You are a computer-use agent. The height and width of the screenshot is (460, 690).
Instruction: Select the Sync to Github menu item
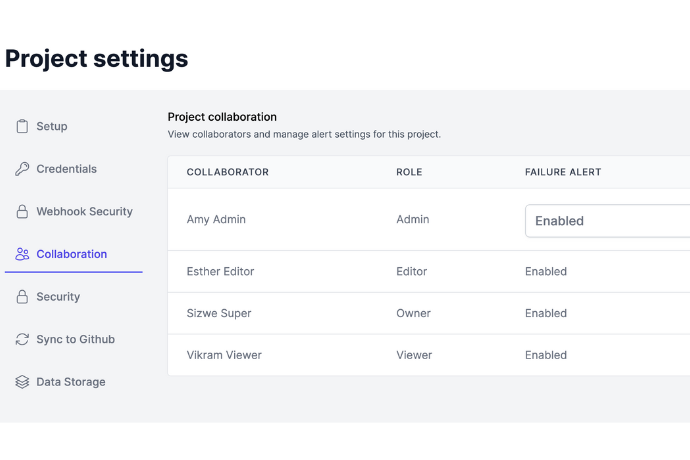[x=75, y=340]
